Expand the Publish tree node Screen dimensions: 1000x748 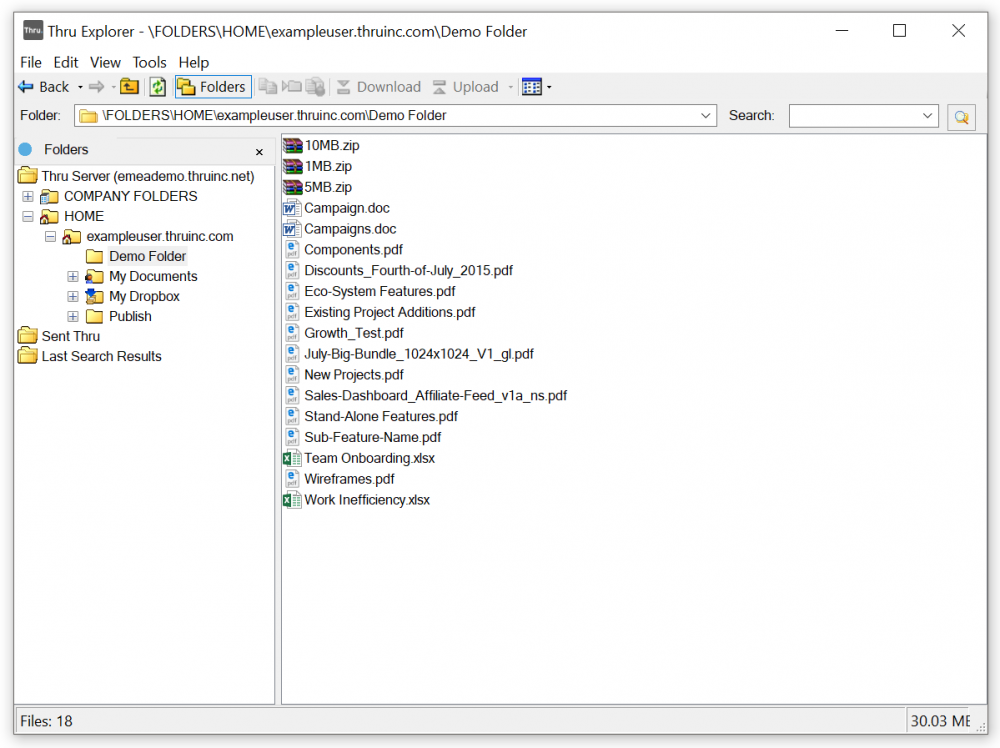(73, 316)
